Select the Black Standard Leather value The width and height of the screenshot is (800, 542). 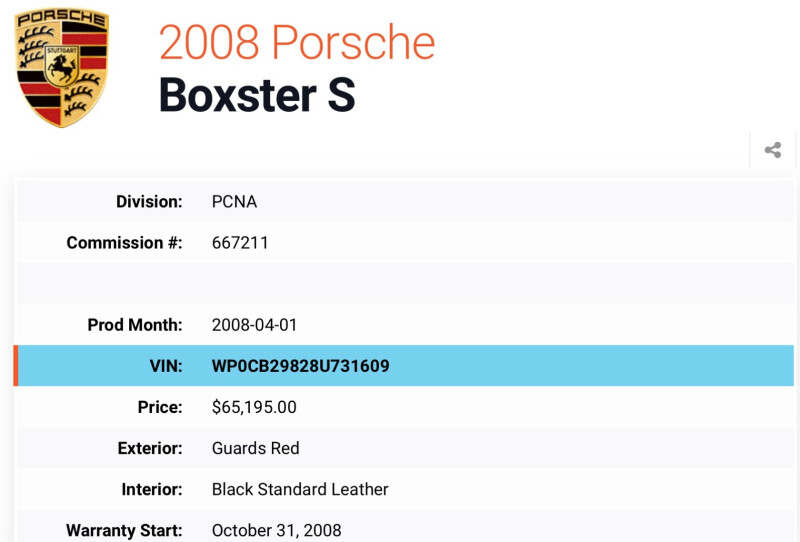coord(300,489)
